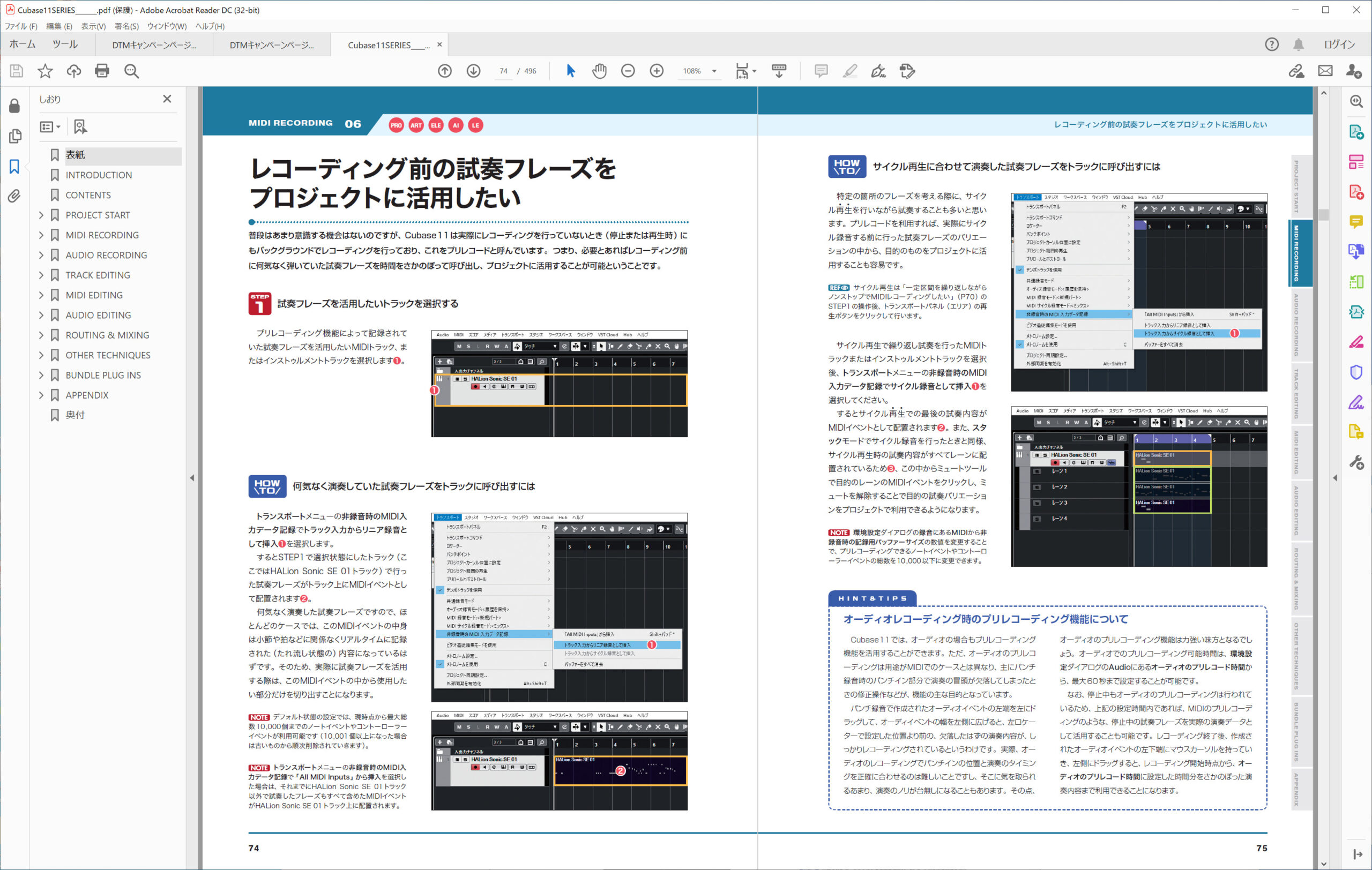The width and height of the screenshot is (1372, 870).
Task: Jump to the INTRODUCTION bookmark
Action: coord(99,175)
